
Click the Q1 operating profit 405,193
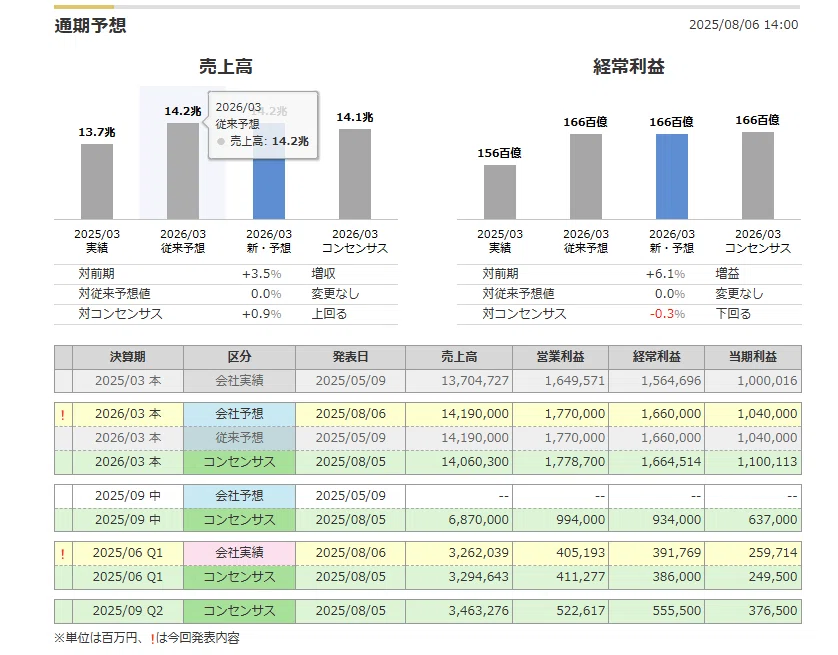point(581,553)
